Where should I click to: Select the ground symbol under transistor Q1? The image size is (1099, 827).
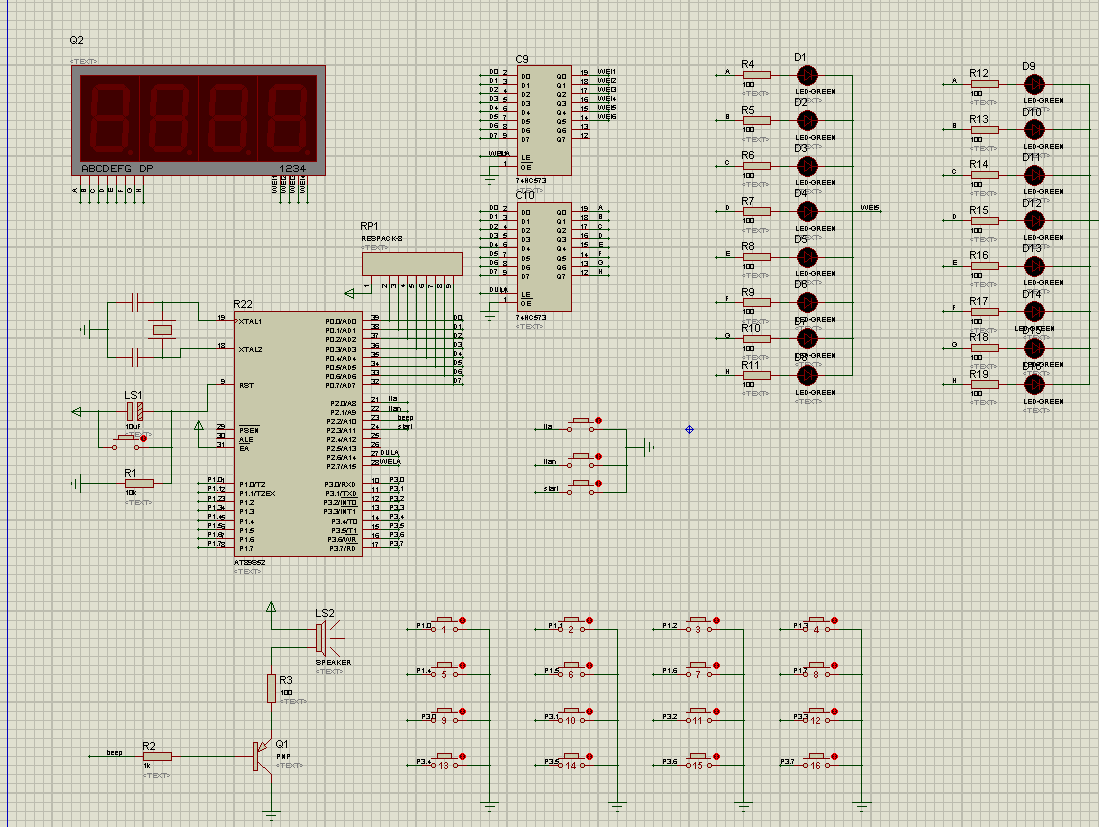point(271,814)
